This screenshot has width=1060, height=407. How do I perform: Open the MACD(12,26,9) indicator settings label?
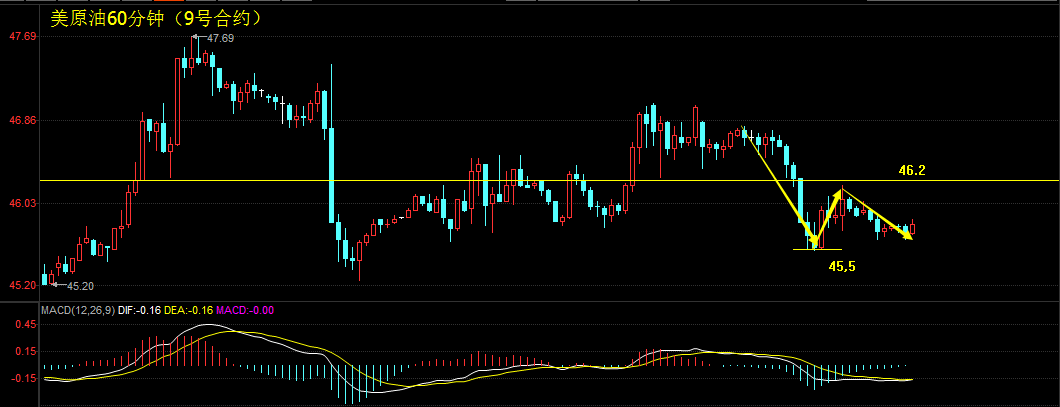(76, 310)
